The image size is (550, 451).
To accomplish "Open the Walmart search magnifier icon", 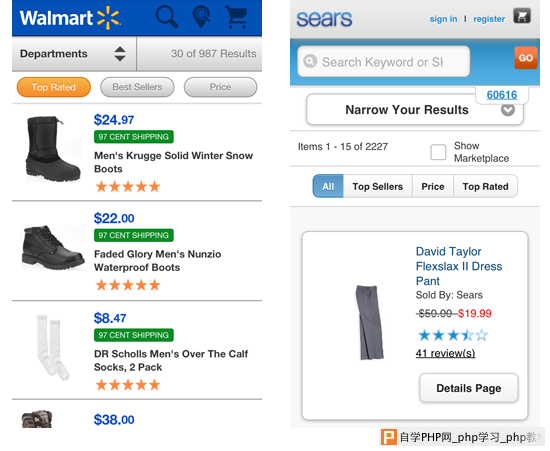I will tap(167, 16).
